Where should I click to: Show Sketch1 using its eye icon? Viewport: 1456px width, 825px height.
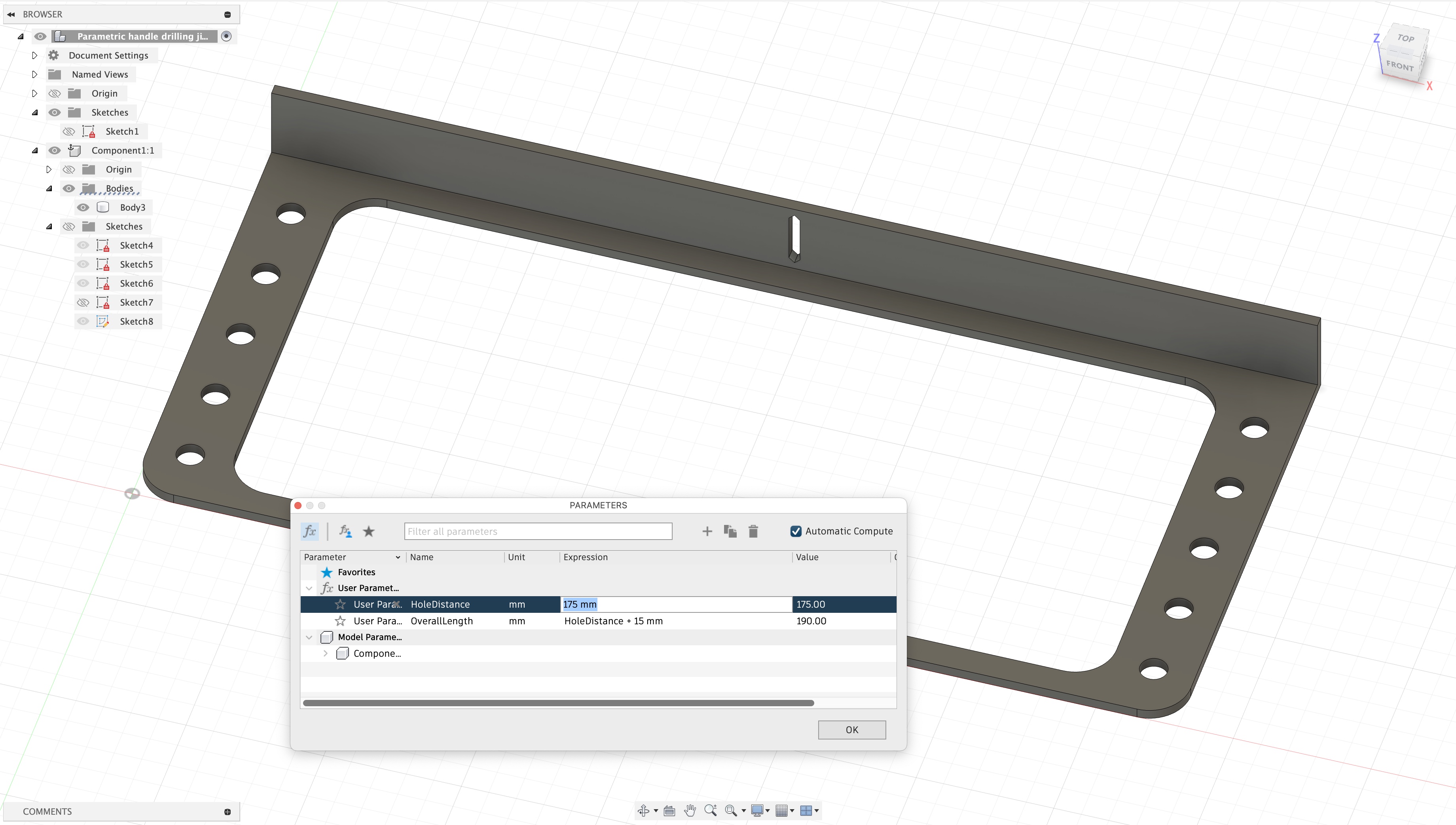tap(68, 131)
